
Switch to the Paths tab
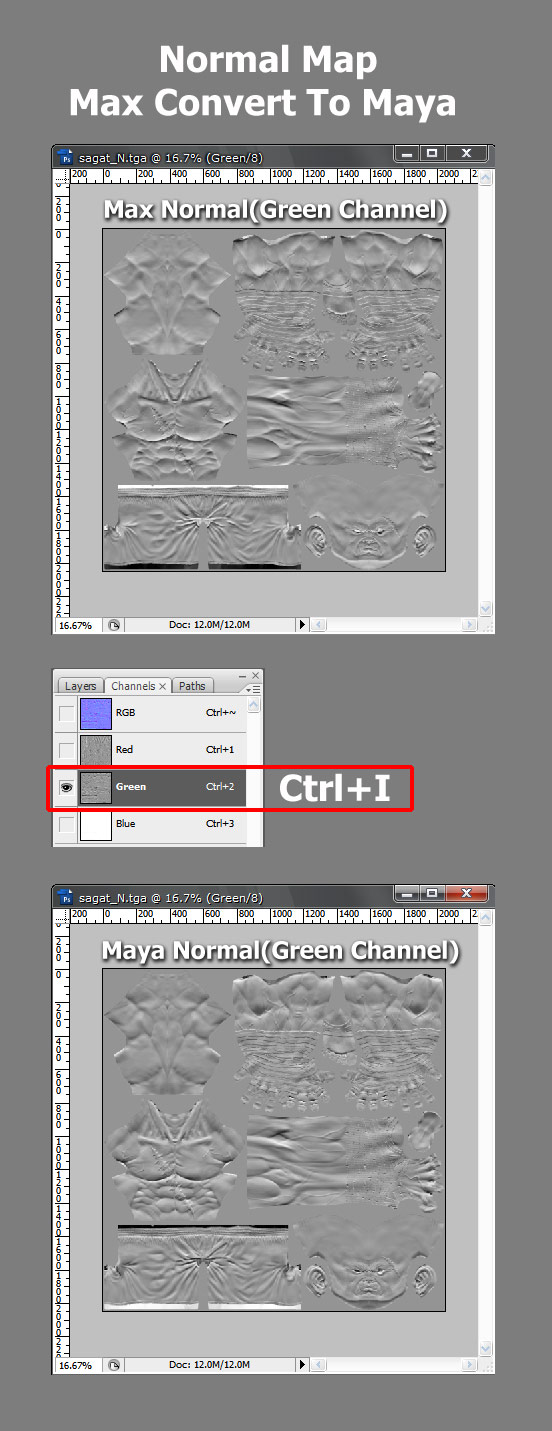pyautogui.click(x=192, y=686)
